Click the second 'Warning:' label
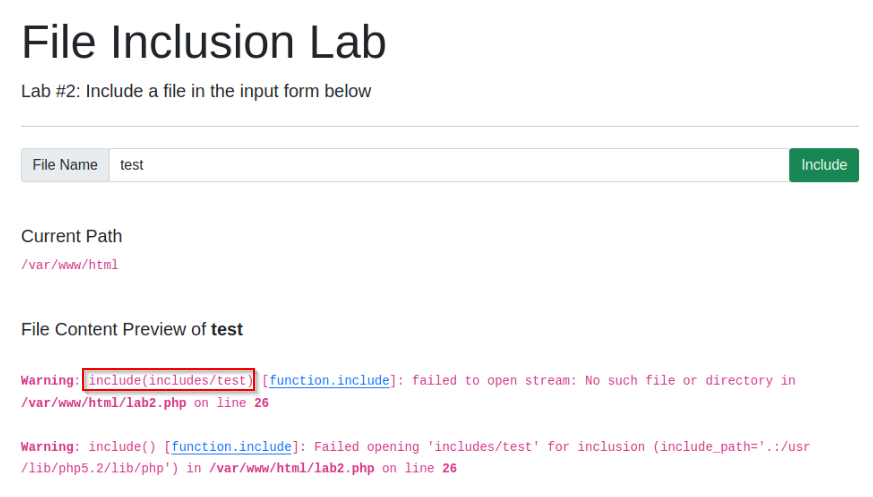The image size is (873, 497). [x=51, y=447]
